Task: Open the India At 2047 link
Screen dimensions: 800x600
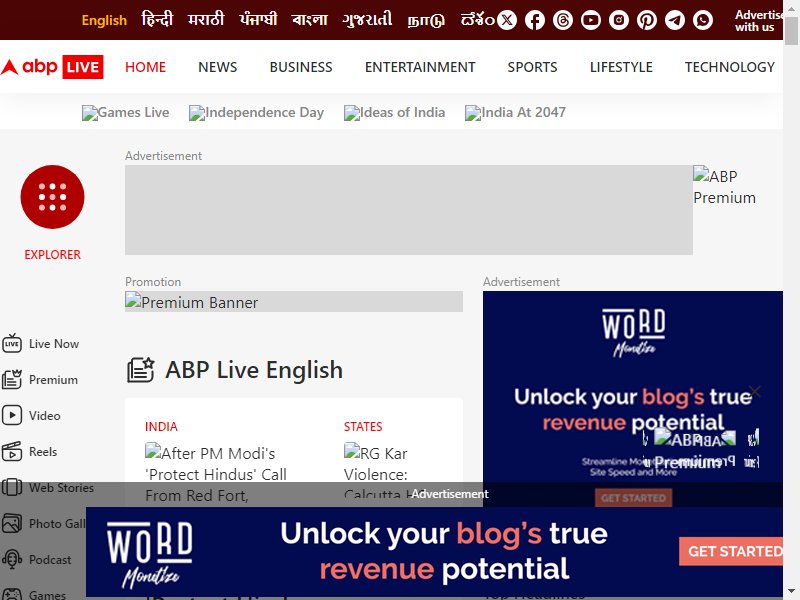Action: click(515, 112)
